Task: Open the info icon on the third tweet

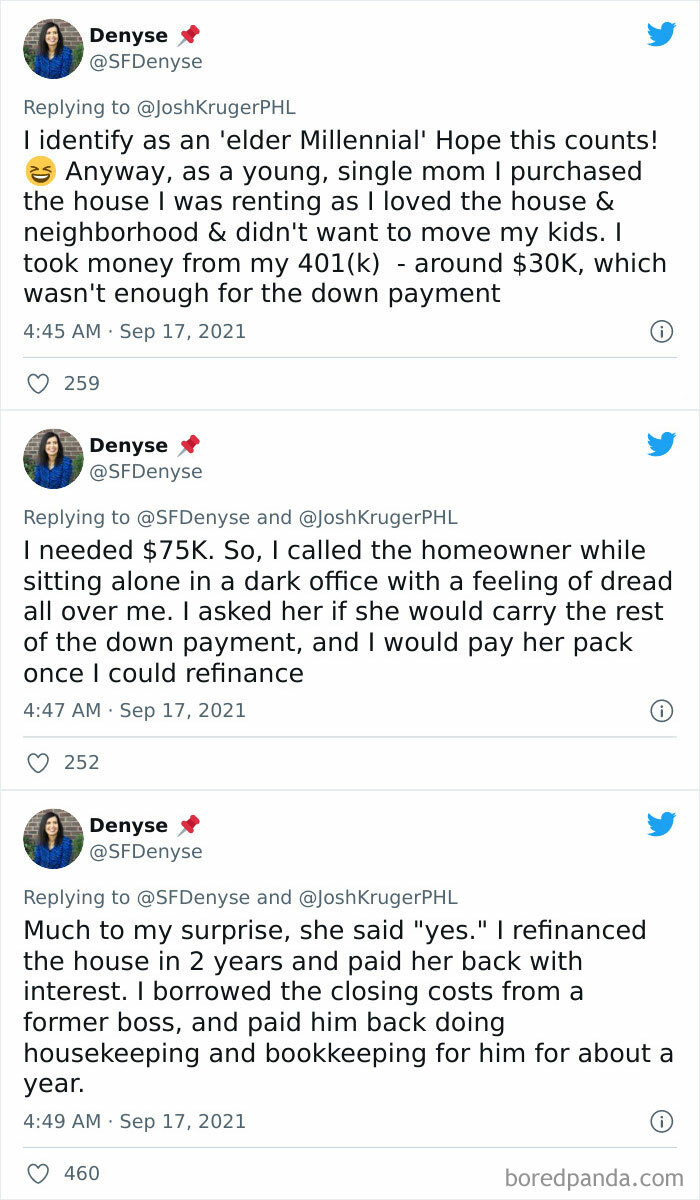Action: pyautogui.click(x=662, y=1121)
